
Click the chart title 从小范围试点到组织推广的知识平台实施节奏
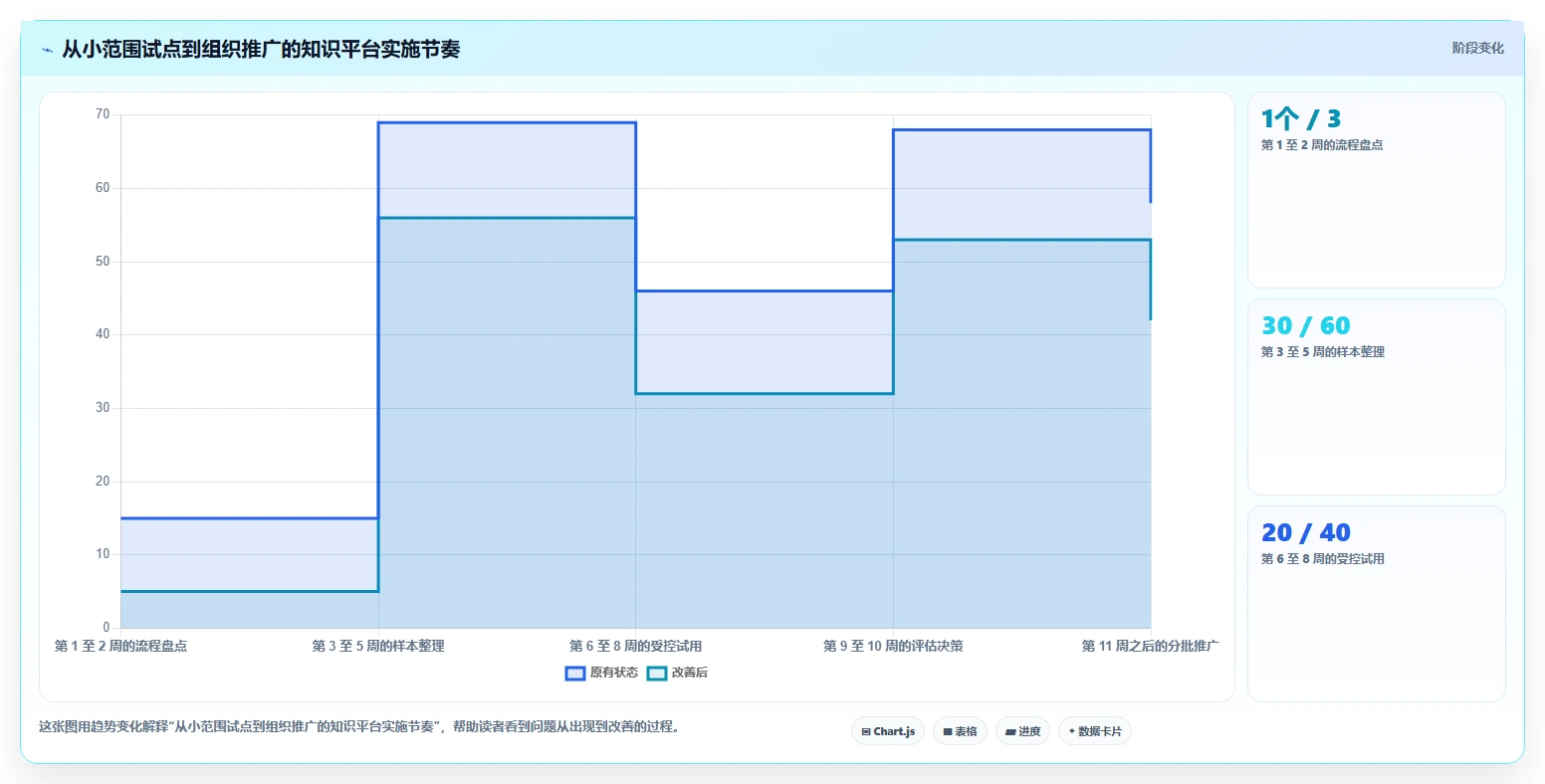(261, 50)
